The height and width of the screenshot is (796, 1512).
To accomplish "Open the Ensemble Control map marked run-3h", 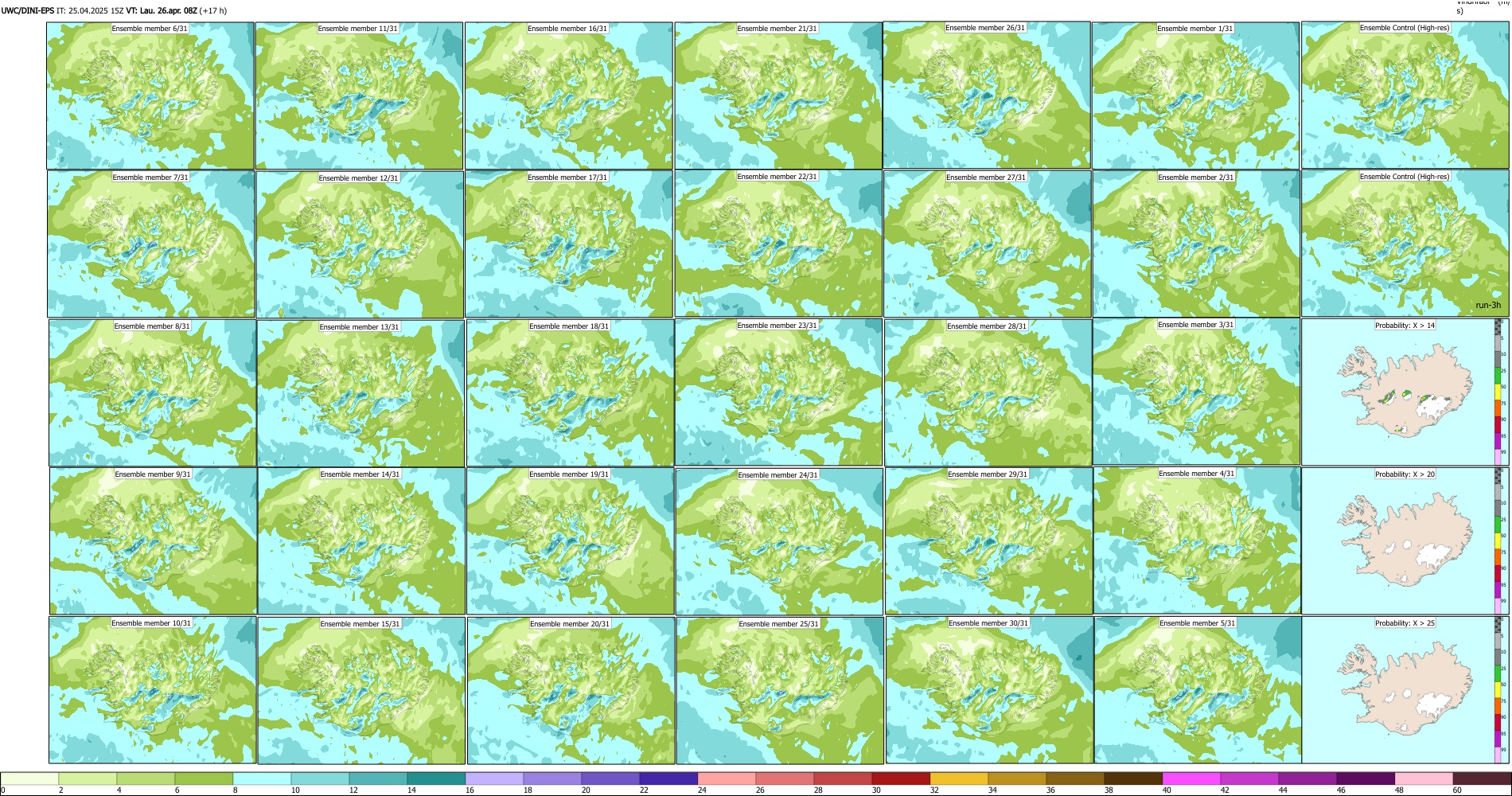I will tap(1405, 244).
